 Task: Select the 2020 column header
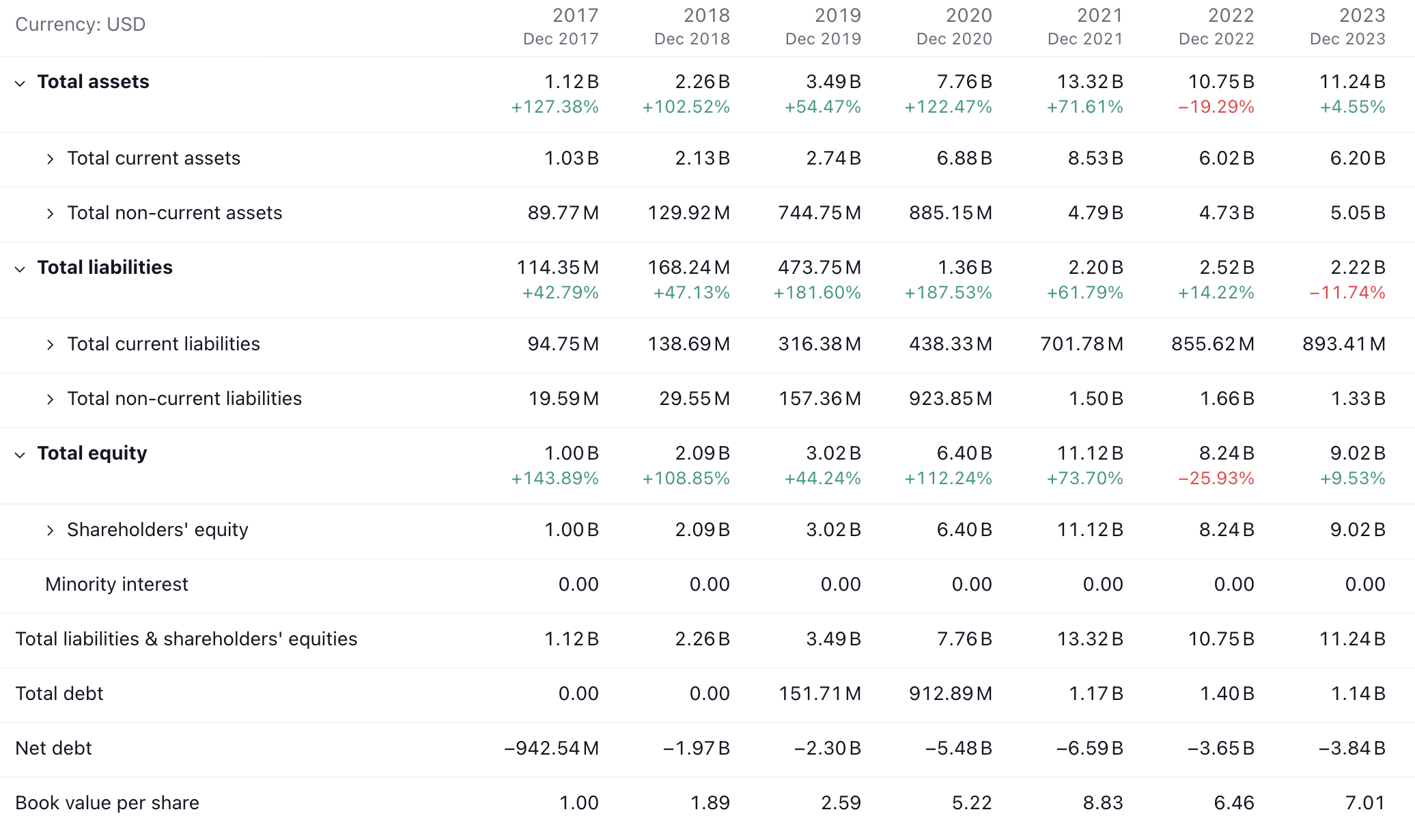tap(955, 27)
